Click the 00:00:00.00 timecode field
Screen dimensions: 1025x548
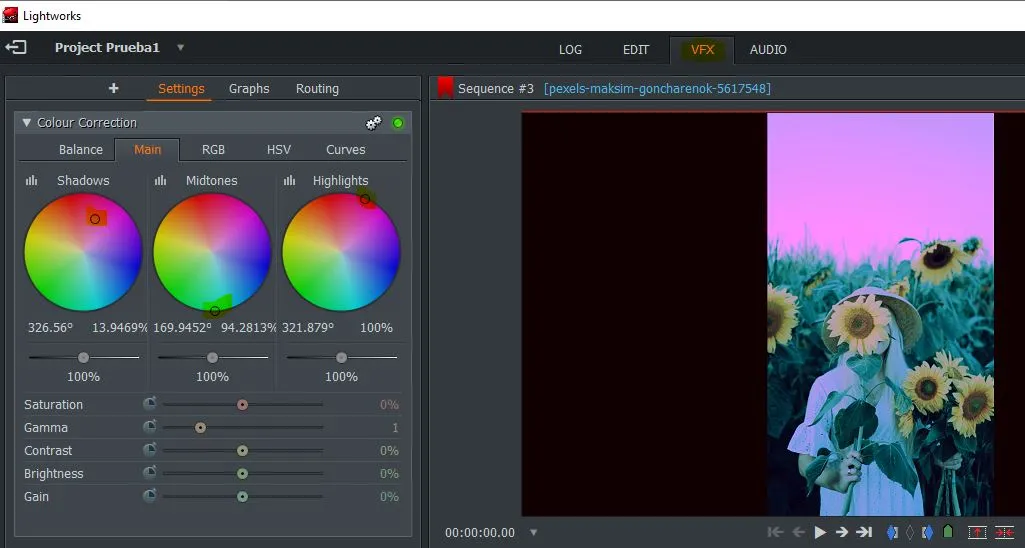click(x=480, y=532)
